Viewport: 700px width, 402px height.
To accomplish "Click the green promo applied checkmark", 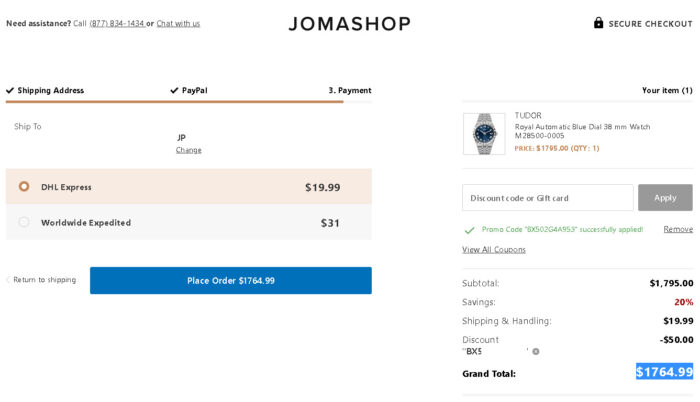I will pos(469,229).
